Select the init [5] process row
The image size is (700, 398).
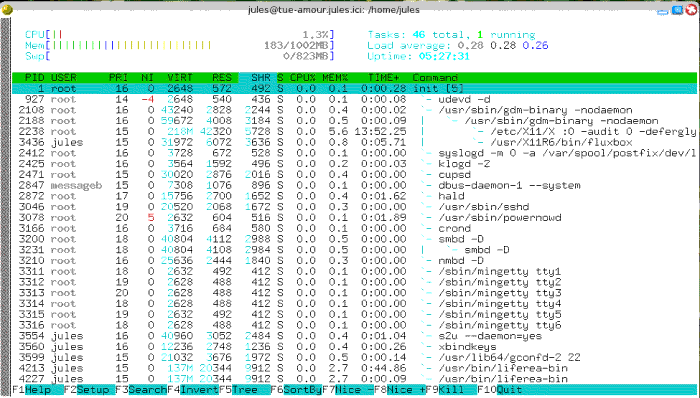(x=354, y=88)
